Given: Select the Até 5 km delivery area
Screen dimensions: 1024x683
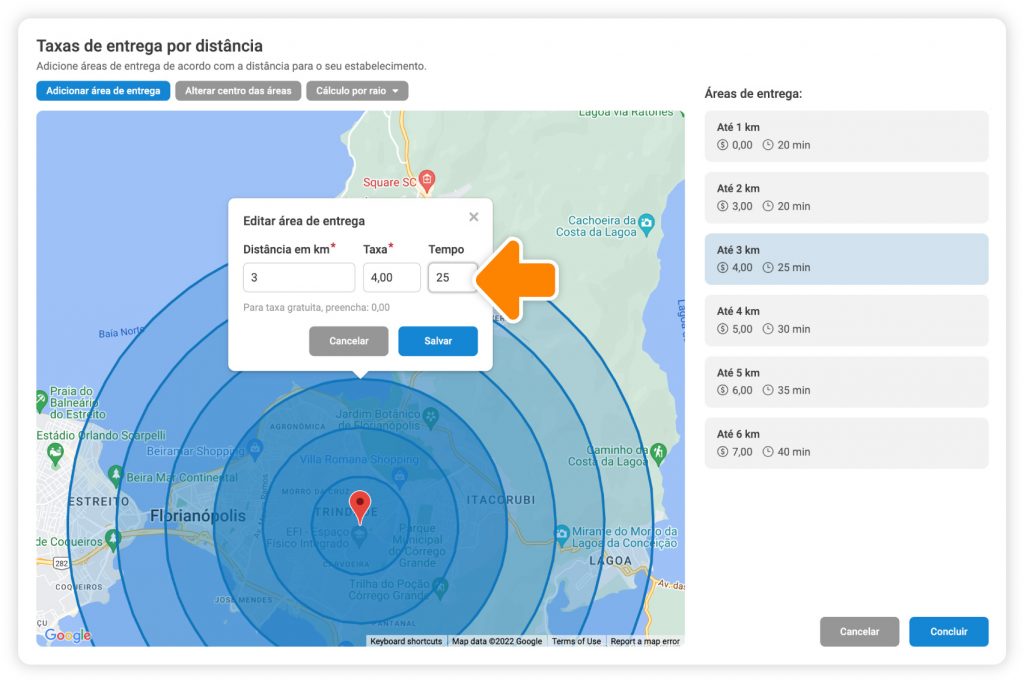Looking at the screenshot, I should pos(846,381).
